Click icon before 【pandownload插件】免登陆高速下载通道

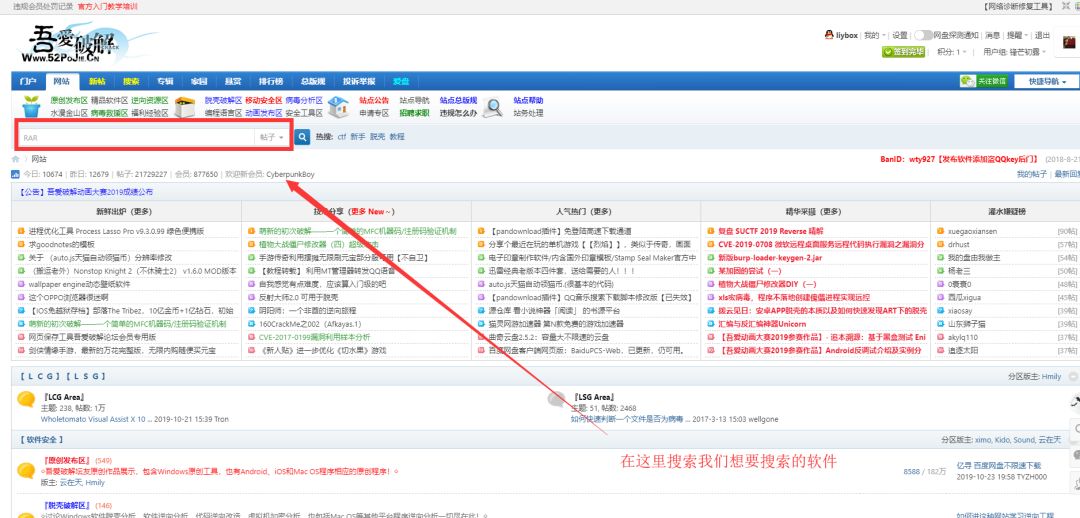coord(481,231)
